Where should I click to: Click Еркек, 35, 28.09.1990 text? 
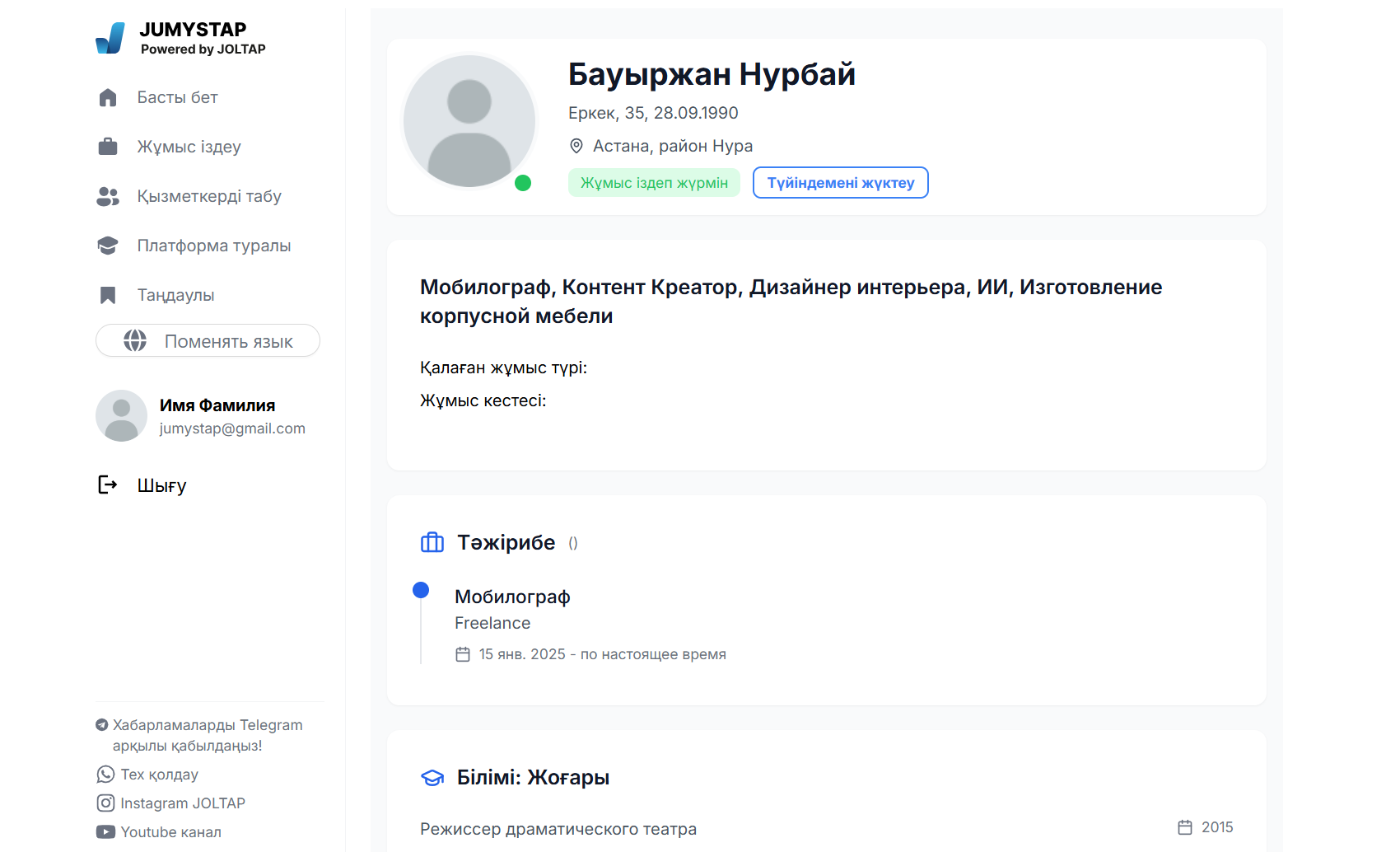pyautogui.click(x=653, y=113)
